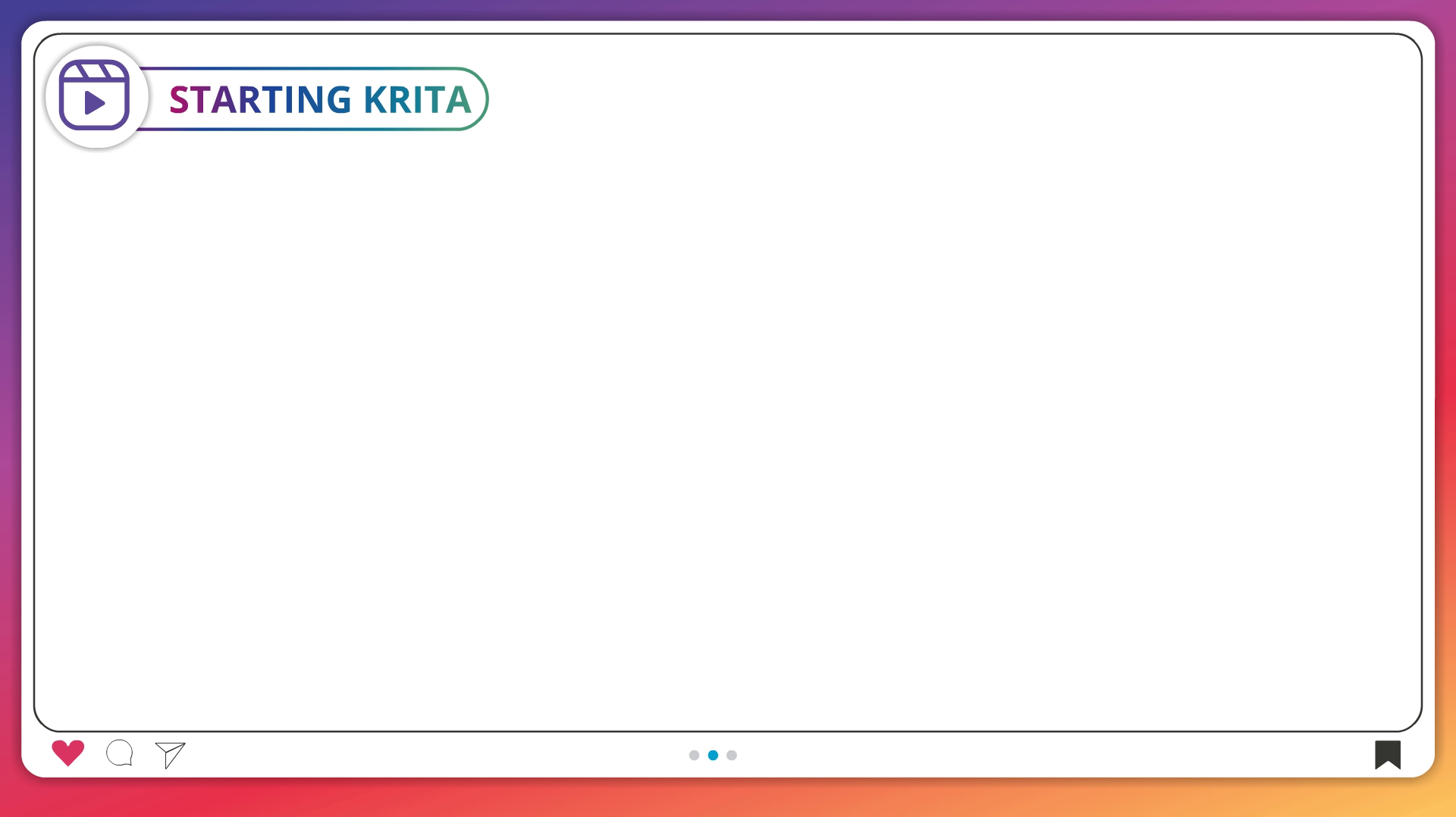Click the word STARTING in title
This screenshot has width=1456, height=817.
coord(260,100)
